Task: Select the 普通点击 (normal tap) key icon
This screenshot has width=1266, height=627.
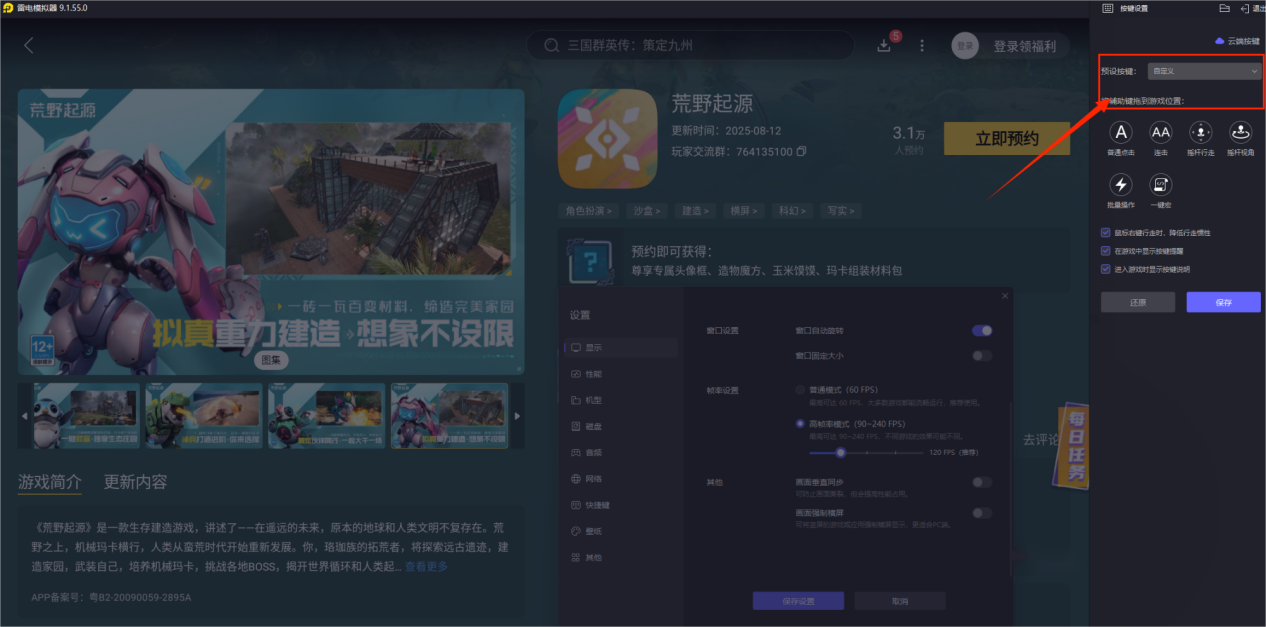Action: pyautogui.click(x=1121, y=131)
